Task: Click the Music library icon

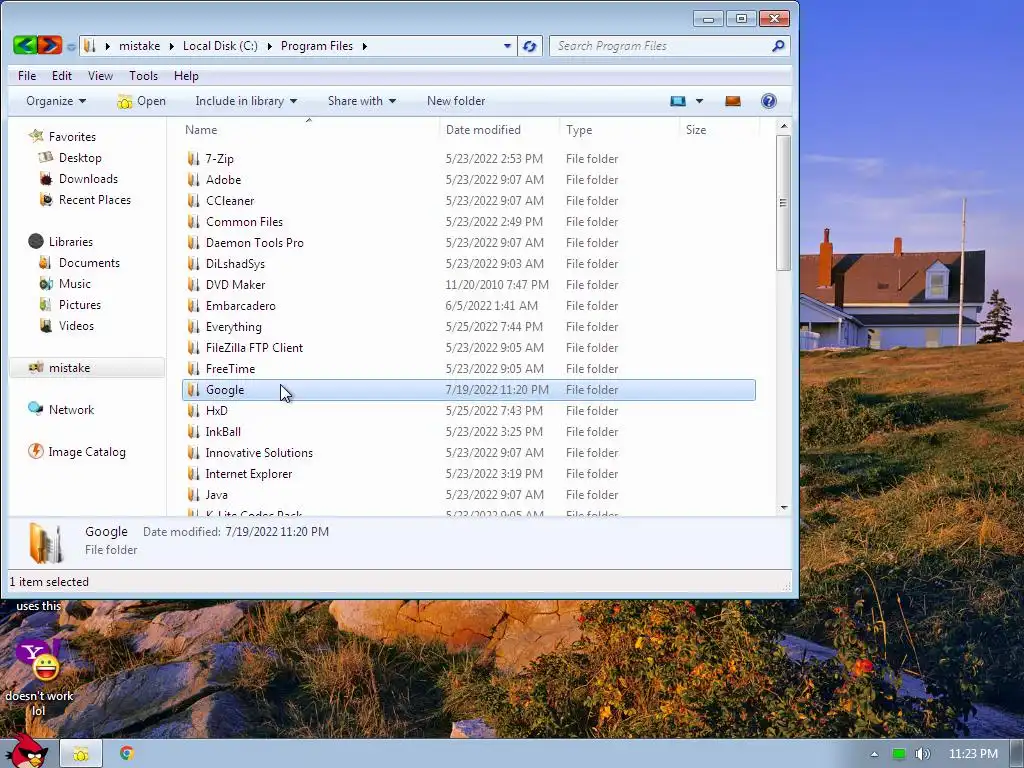Action: 46,283
